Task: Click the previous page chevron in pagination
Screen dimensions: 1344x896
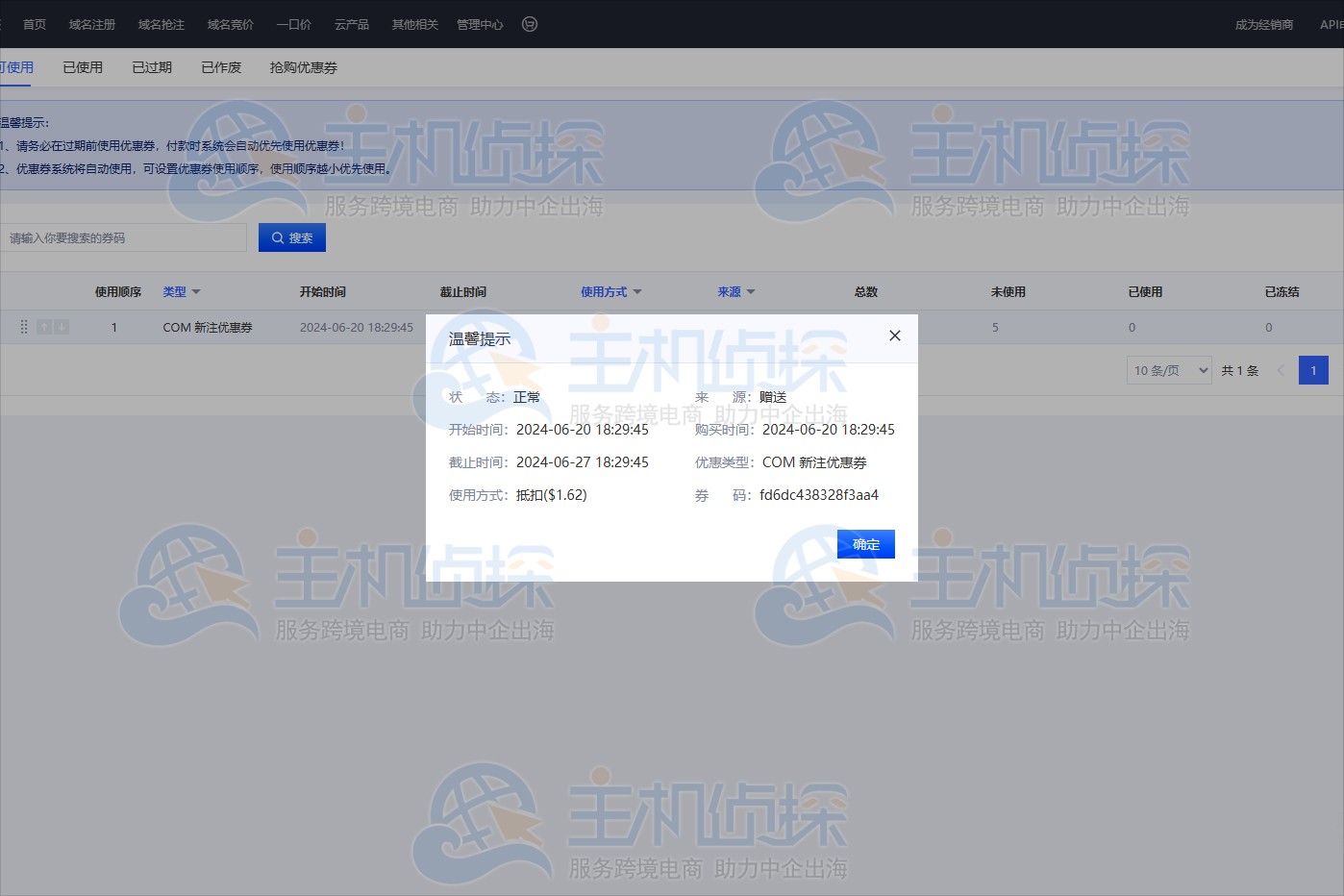Action: coord(1280,370)
